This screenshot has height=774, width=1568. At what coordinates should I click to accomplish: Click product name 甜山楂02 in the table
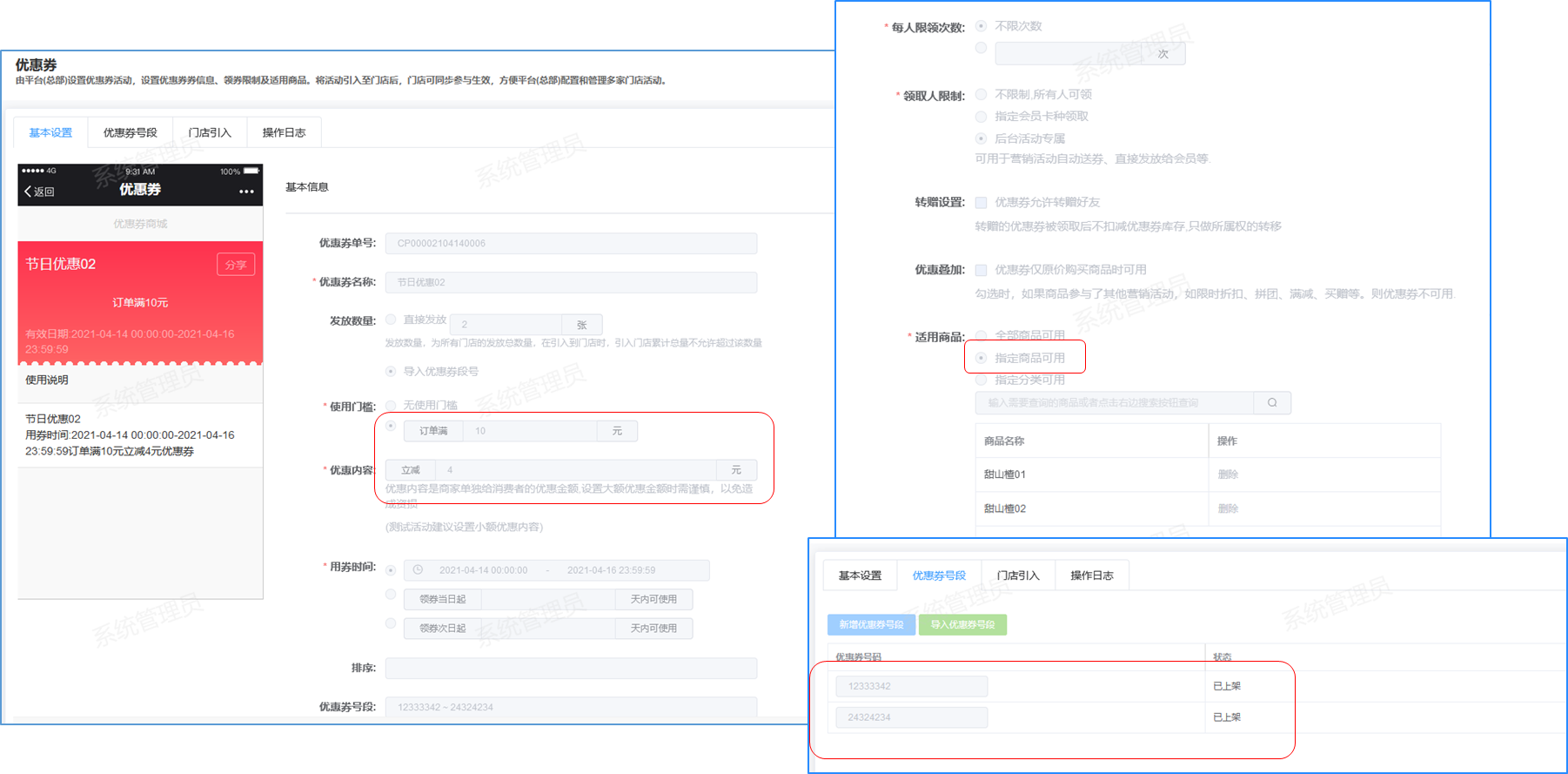1005,508
